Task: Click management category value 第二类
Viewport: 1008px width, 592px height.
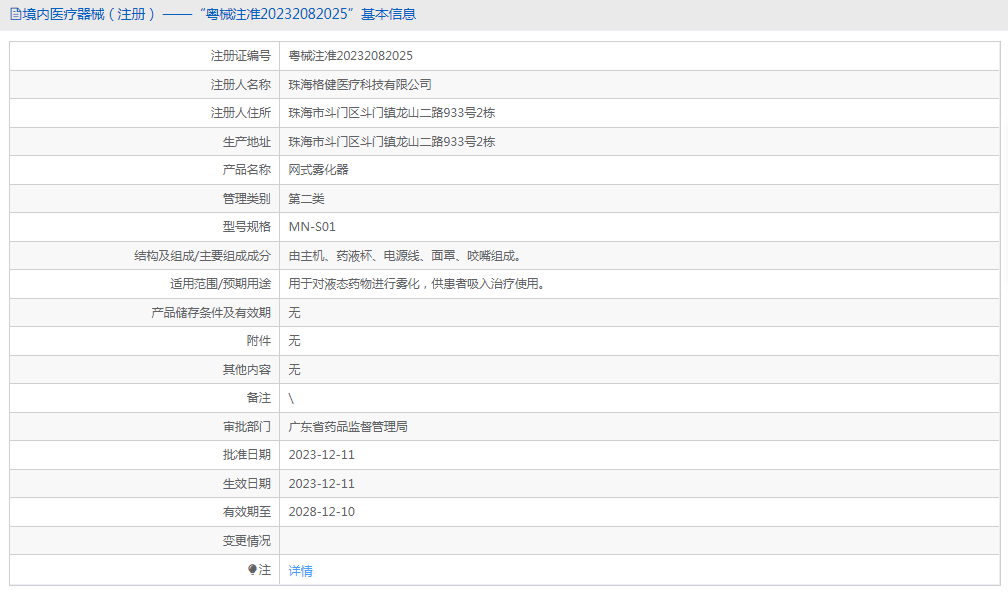Action: 306,199
